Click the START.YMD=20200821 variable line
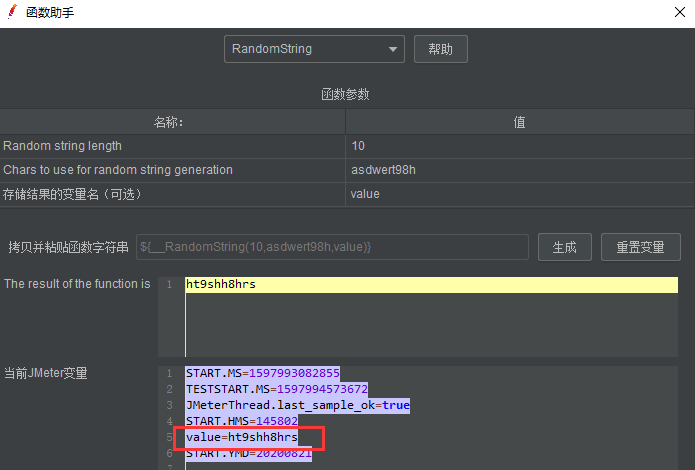695x470 pixels. pyautogui.click(x=249, y=454)
